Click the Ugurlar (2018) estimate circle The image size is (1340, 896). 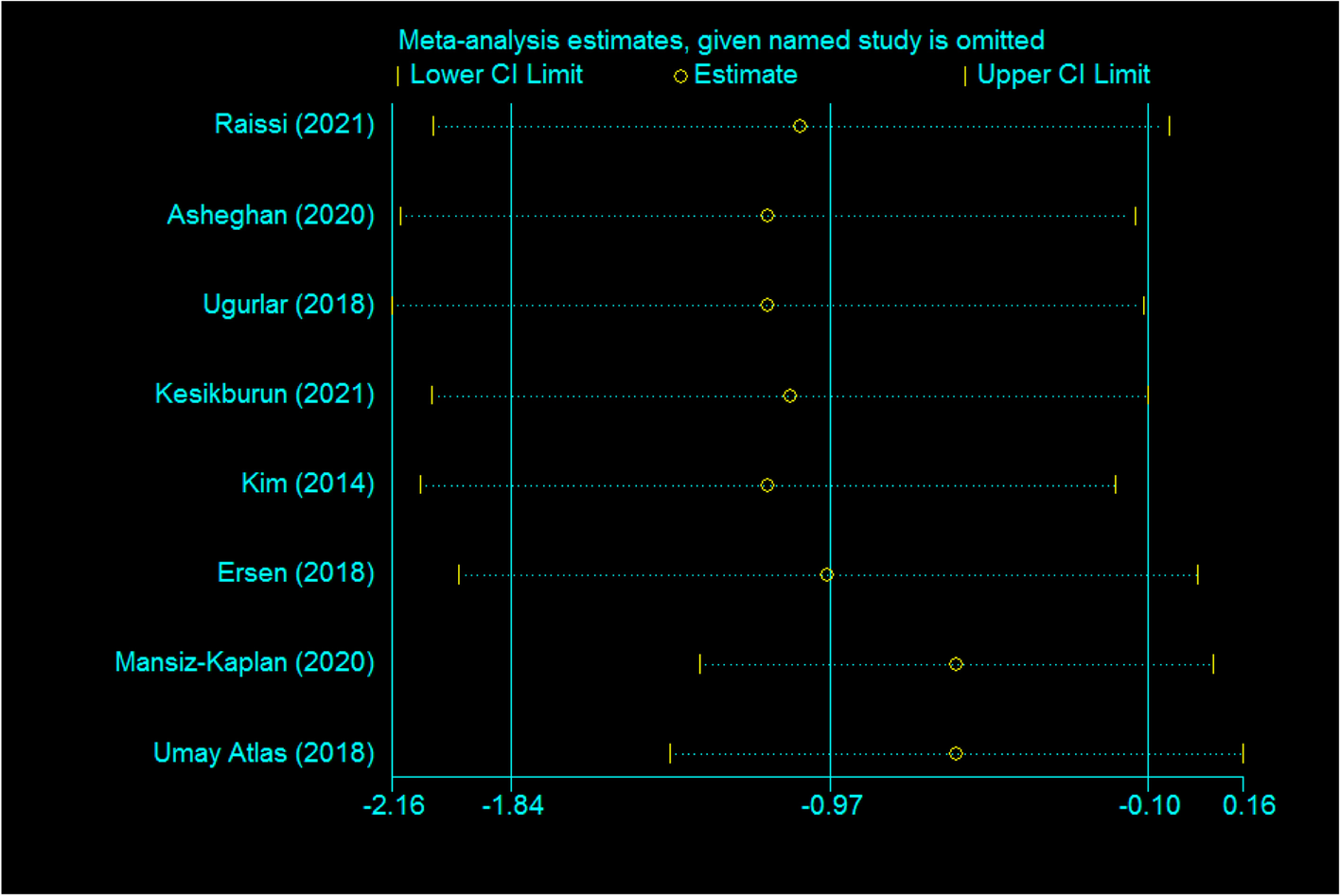click(x=767, y=305)
